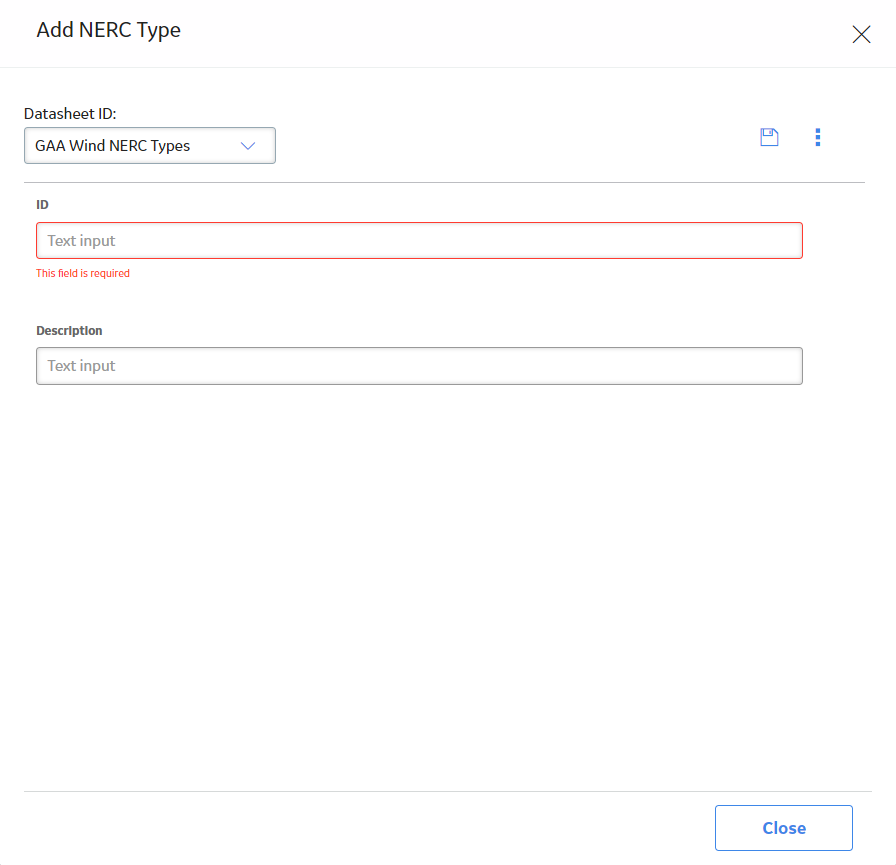The image size is (896, 865).
Task: Click the Add NERC Type dialog title
Action: [x=109, y=30]
